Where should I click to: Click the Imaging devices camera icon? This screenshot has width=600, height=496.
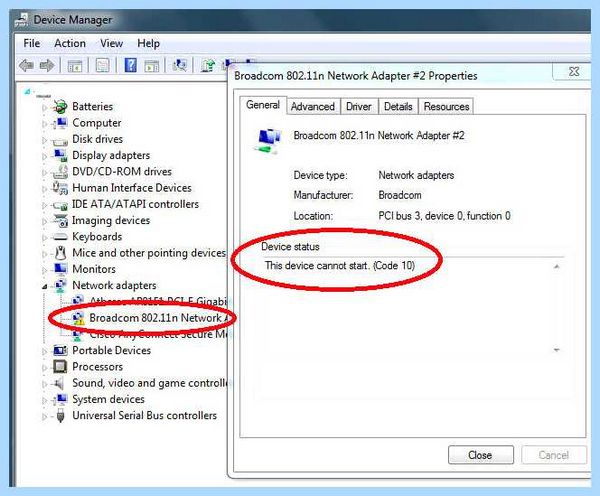point(60,220)
